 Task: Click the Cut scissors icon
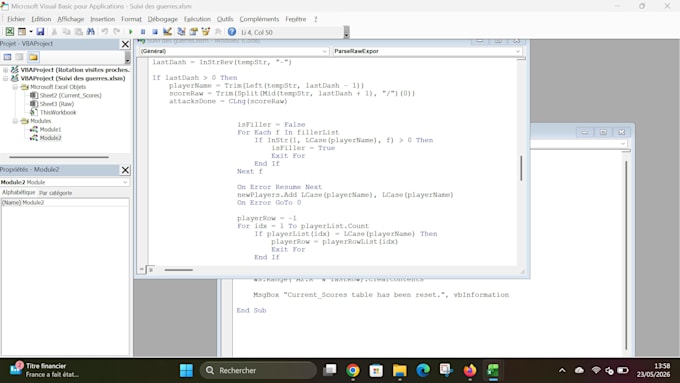[54, 32]
